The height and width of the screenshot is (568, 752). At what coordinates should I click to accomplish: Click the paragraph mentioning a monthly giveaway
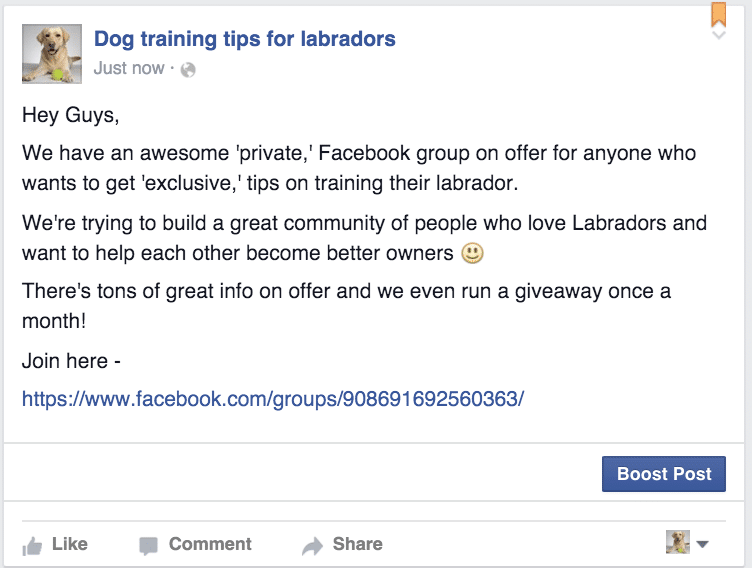(346, 306)
